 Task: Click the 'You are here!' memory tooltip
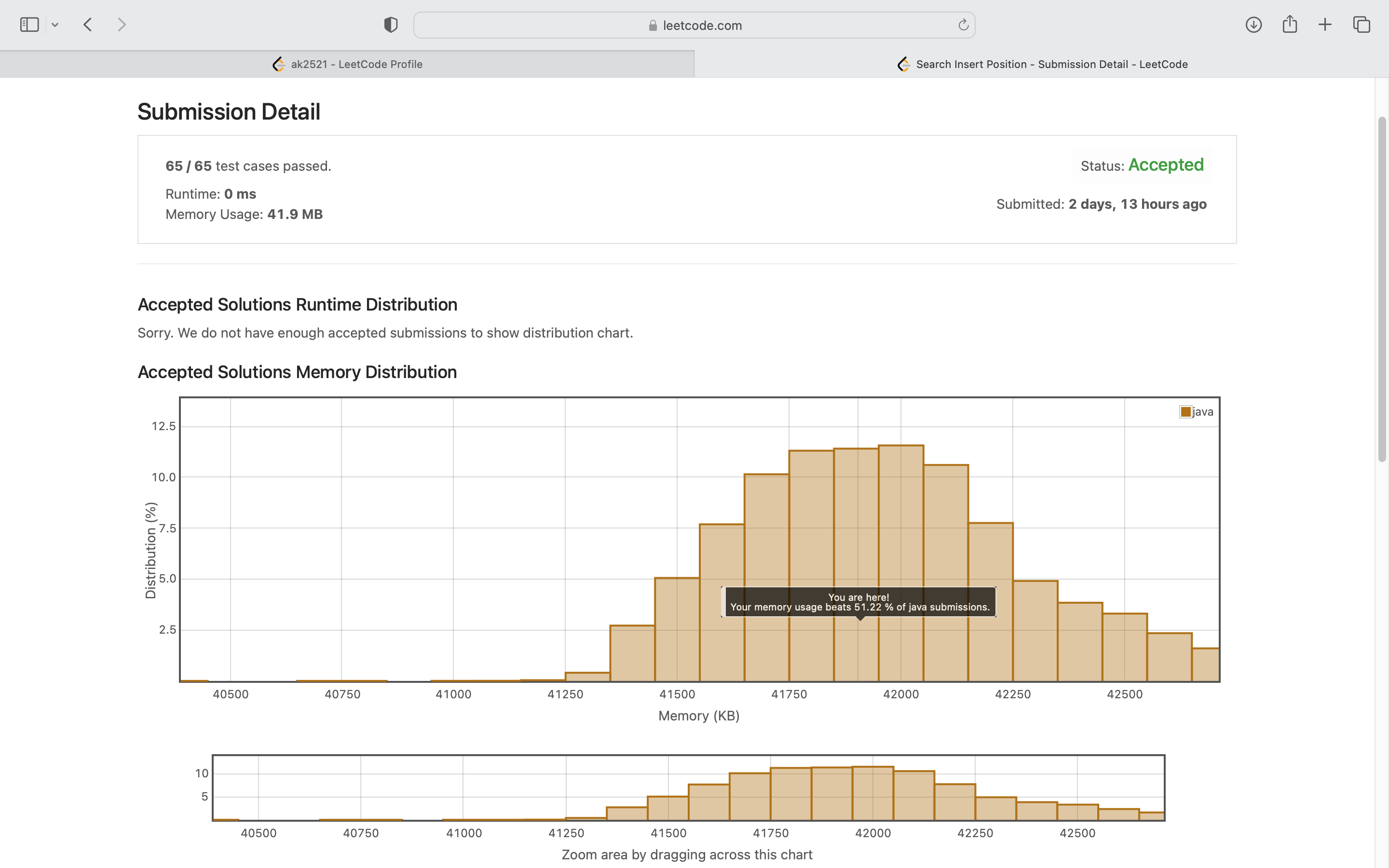point(858,602)
